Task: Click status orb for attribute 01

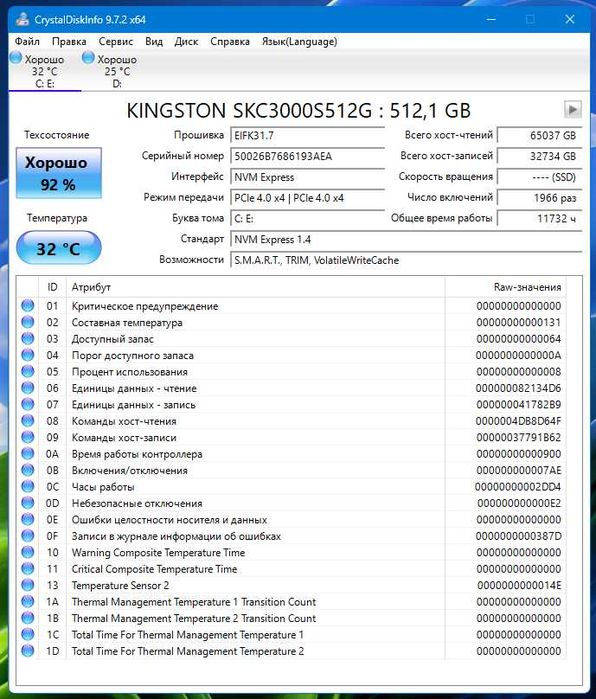Action: click(28, 306)
